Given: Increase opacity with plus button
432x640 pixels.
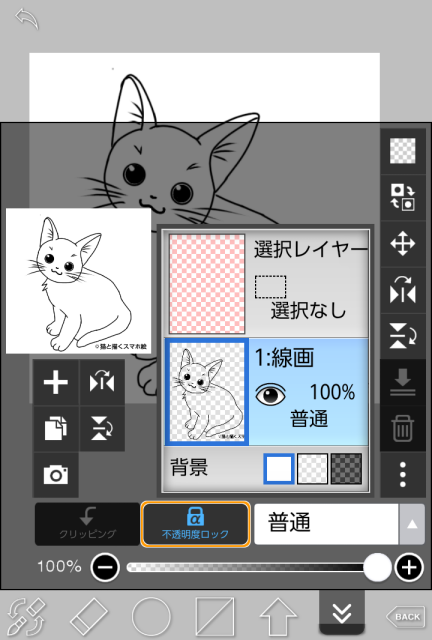Looking at the screenshot, I should pyautogui.click(x=409, y=567).
